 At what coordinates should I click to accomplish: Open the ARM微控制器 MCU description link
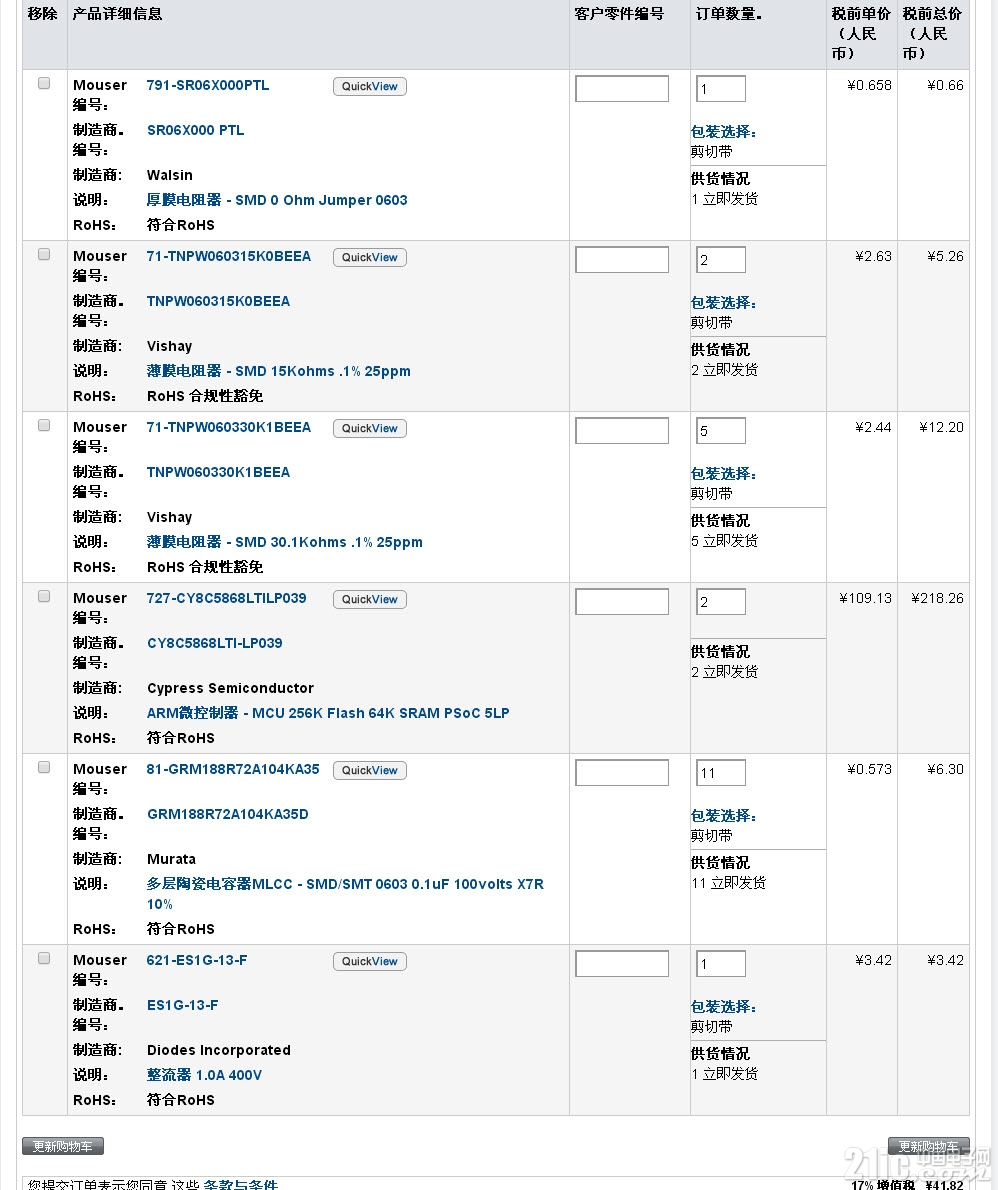(328, 713)
